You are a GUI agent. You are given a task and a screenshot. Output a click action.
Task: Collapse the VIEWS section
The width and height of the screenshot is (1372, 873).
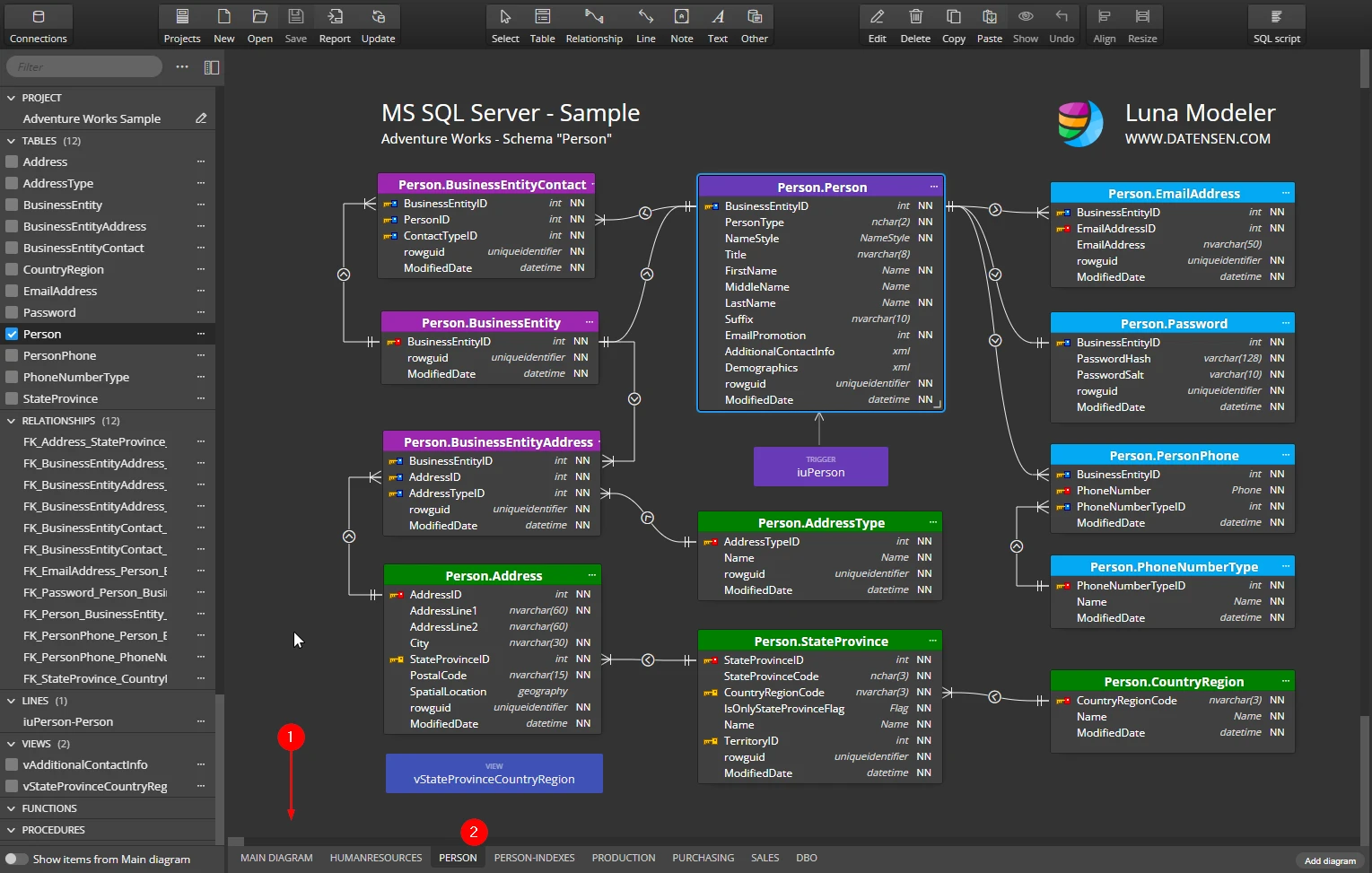[x=12, y=744]
